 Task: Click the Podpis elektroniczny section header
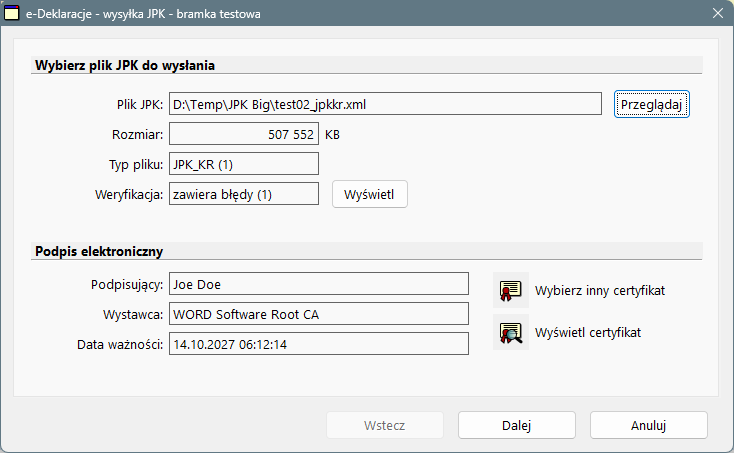pos(99,251)
